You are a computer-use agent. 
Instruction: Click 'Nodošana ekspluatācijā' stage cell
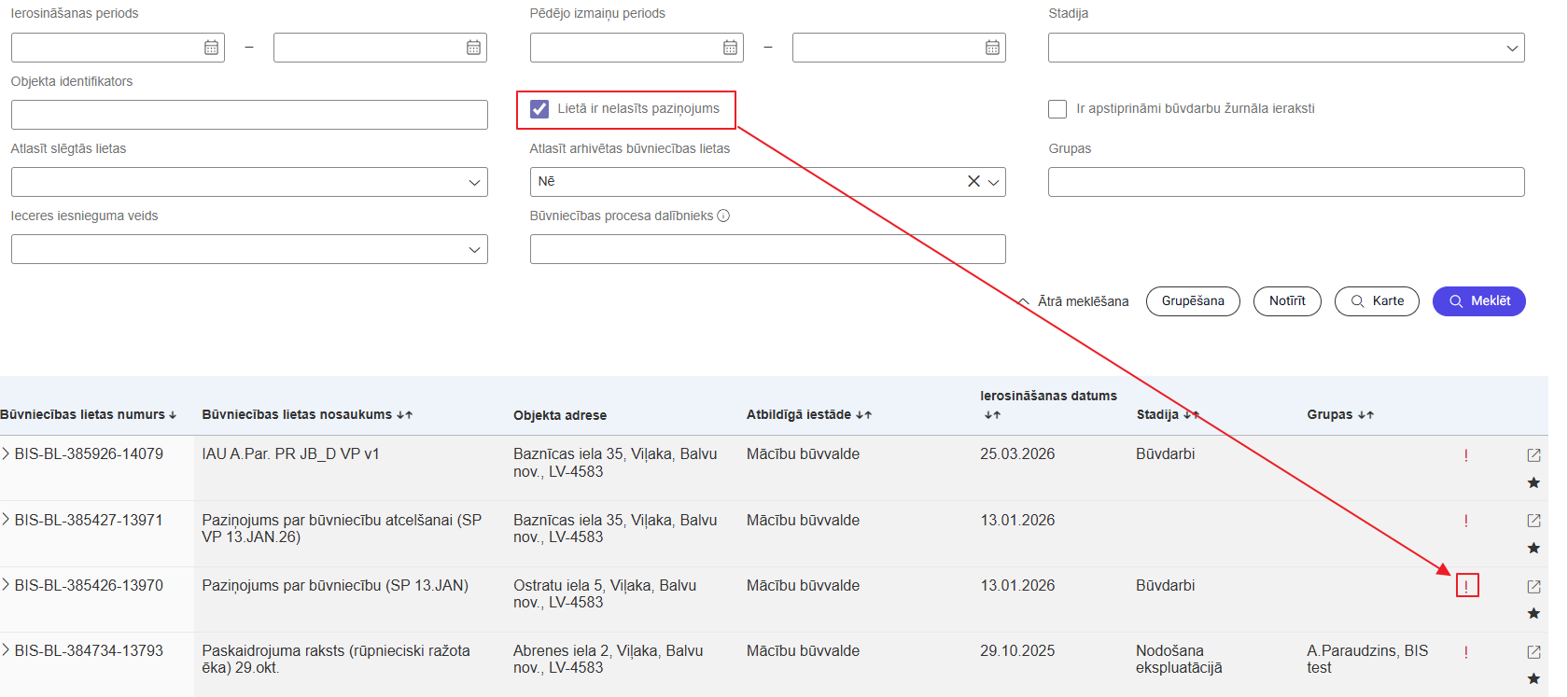[1179, 659]
